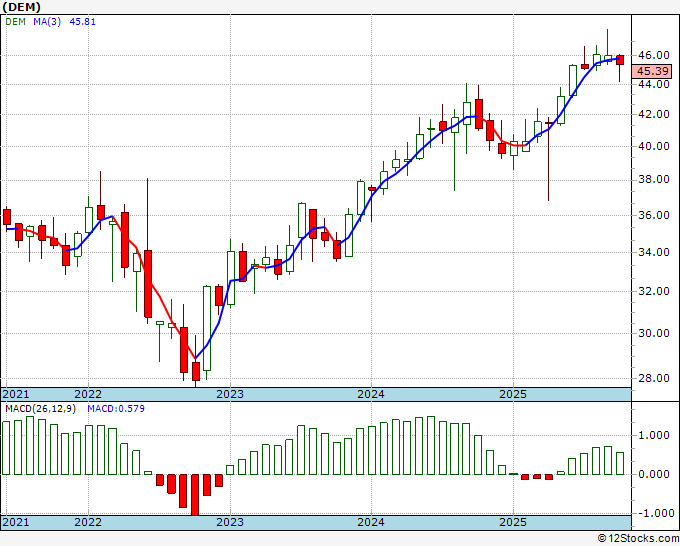The height and width of the screenshot is (546, 680).
Task: Click the lowest red candle near 28.00
Action: click(x=196, y=372)
